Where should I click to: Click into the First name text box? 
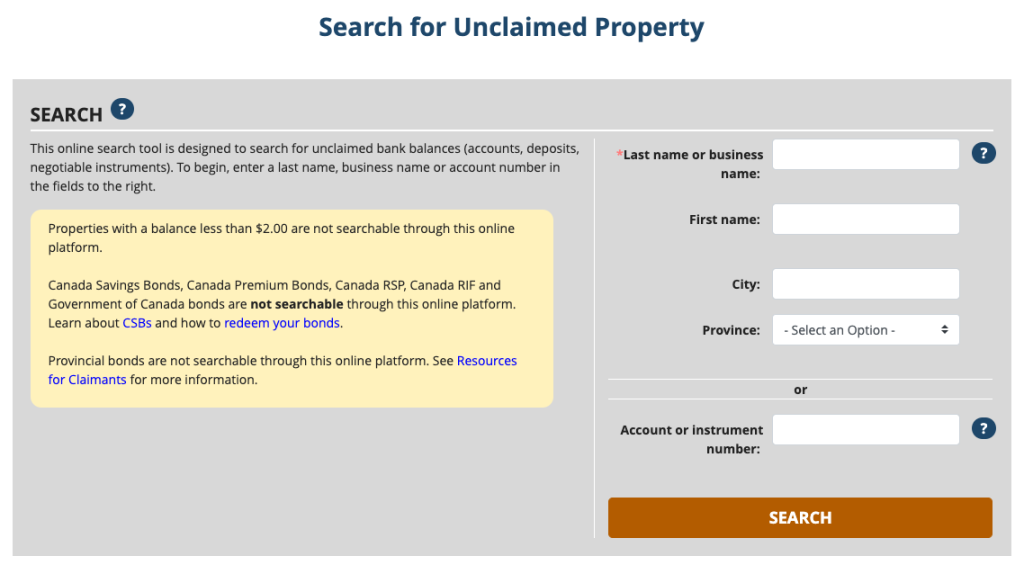coord(865,219)
